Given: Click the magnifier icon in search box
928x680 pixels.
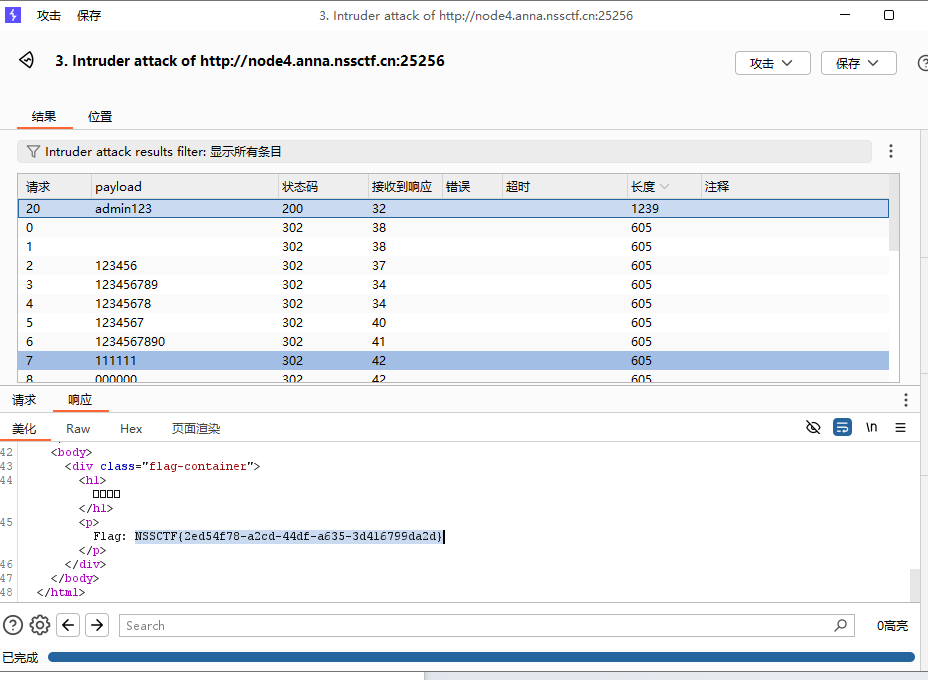Looking at the screenshot, I should click(x=840, y=625).
